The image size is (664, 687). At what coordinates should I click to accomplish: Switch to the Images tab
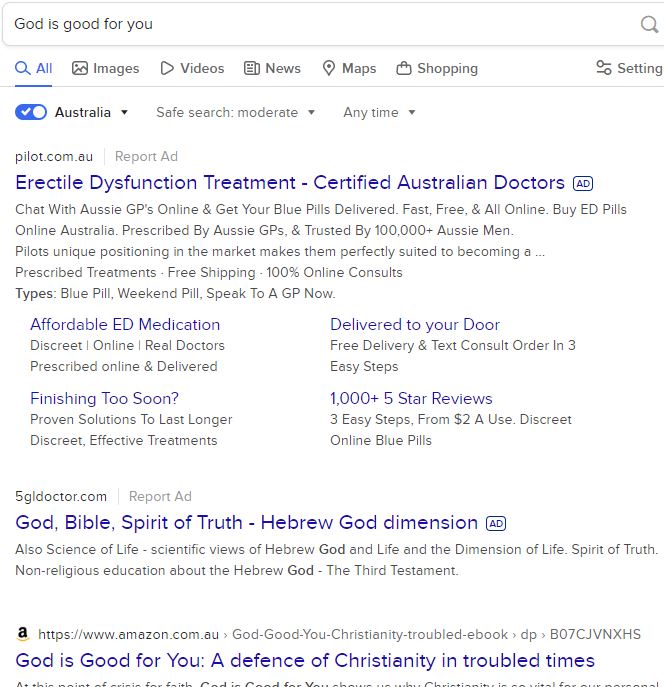(106, 68)
